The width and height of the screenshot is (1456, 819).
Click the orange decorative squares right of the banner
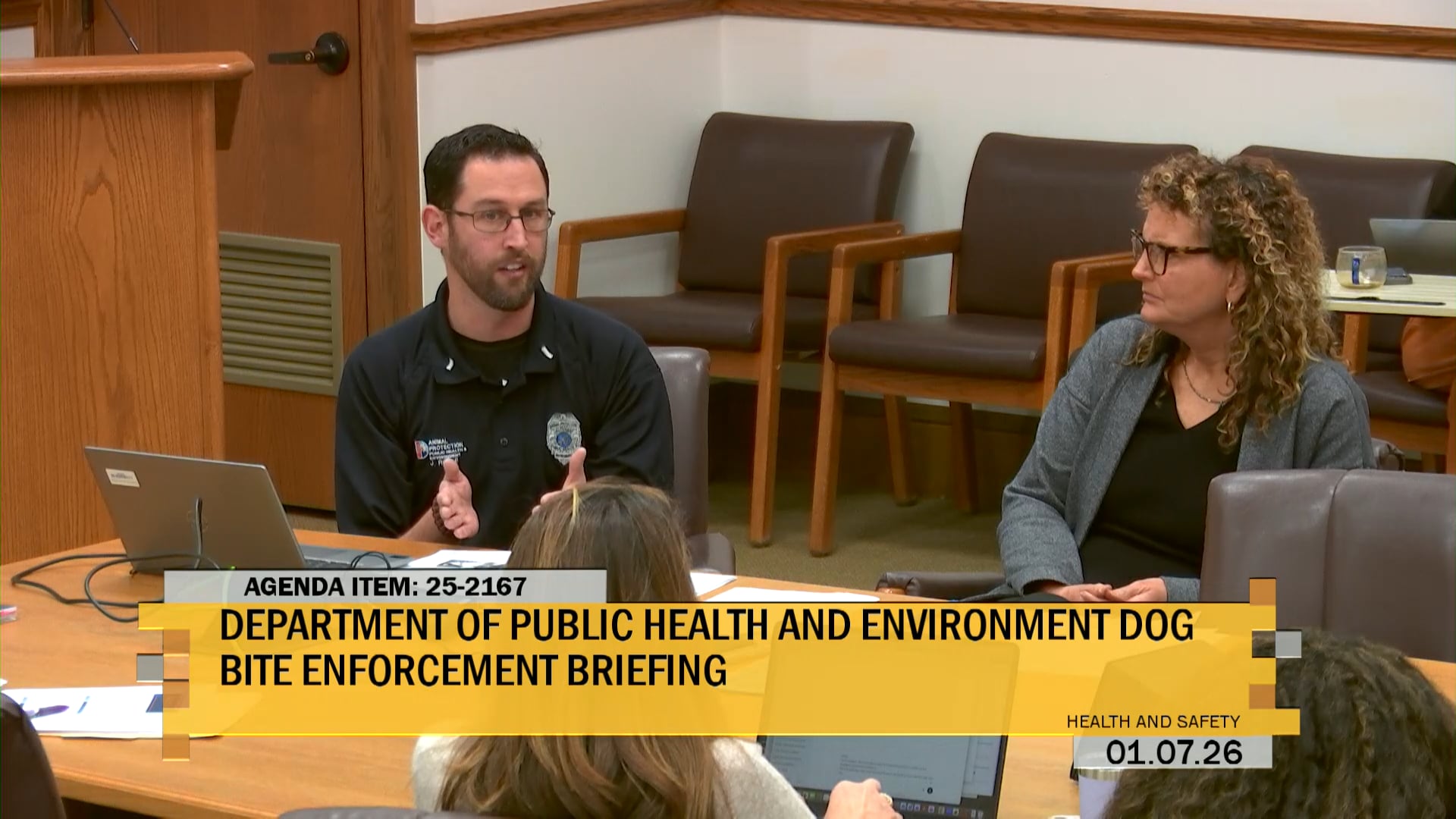[x=1263, y=591]
